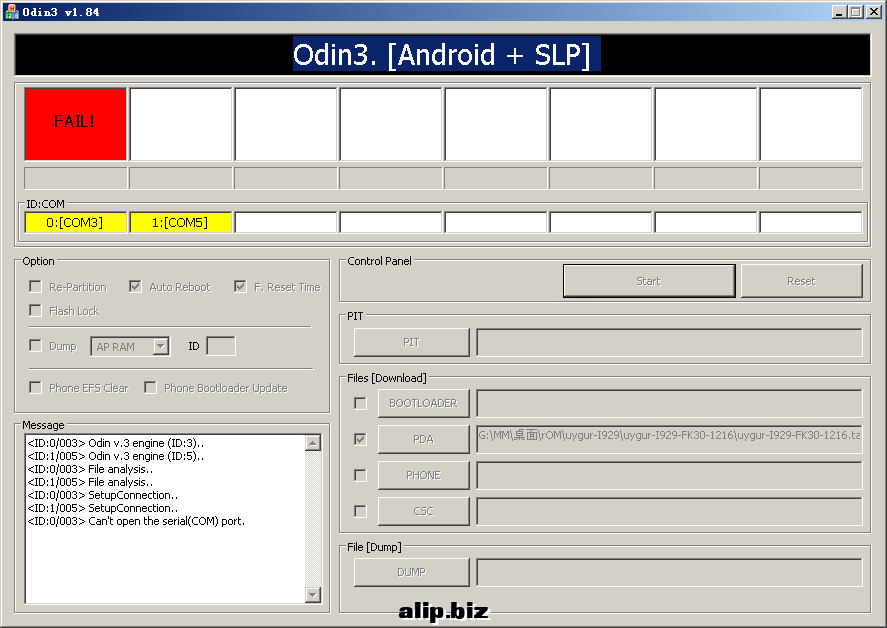Open the AP RAM dump dropdown
This screenshot has width=887, height=628.
[x=161, y=346]
